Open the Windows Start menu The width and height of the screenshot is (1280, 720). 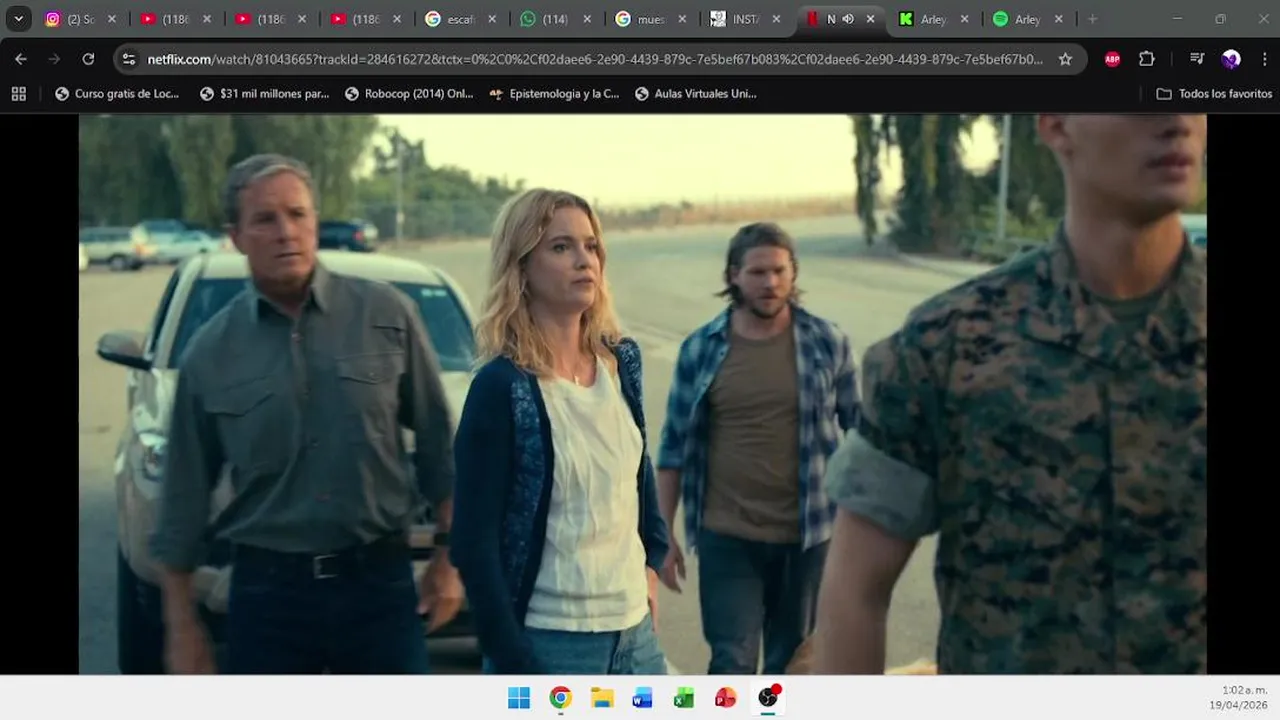[519, 698]
